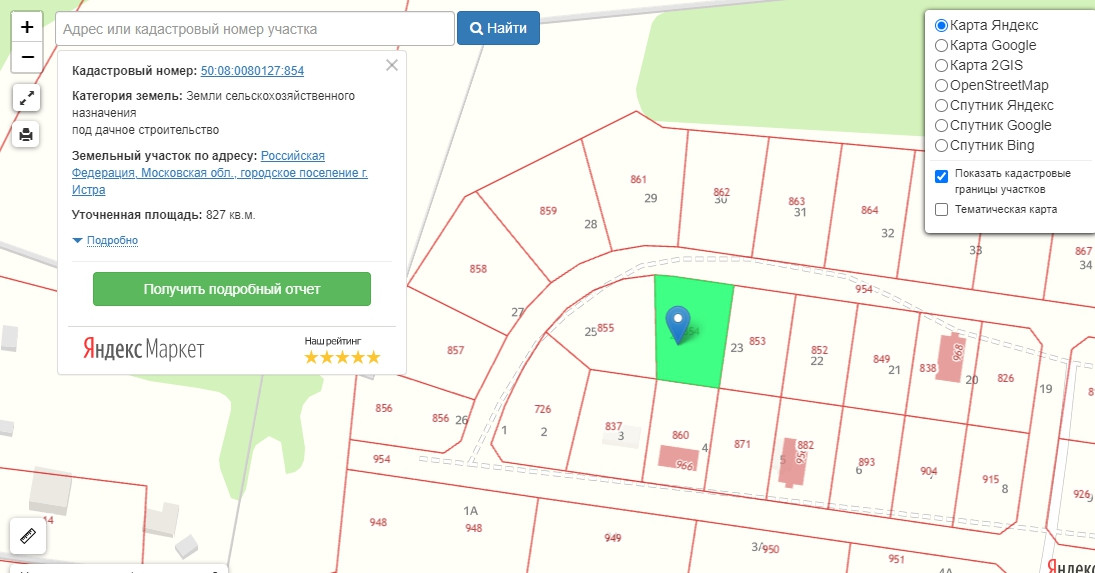Viewport: 1095px width, 573px height.
Task: Click the blue map pin marker
Action: (x=679, y=324)
